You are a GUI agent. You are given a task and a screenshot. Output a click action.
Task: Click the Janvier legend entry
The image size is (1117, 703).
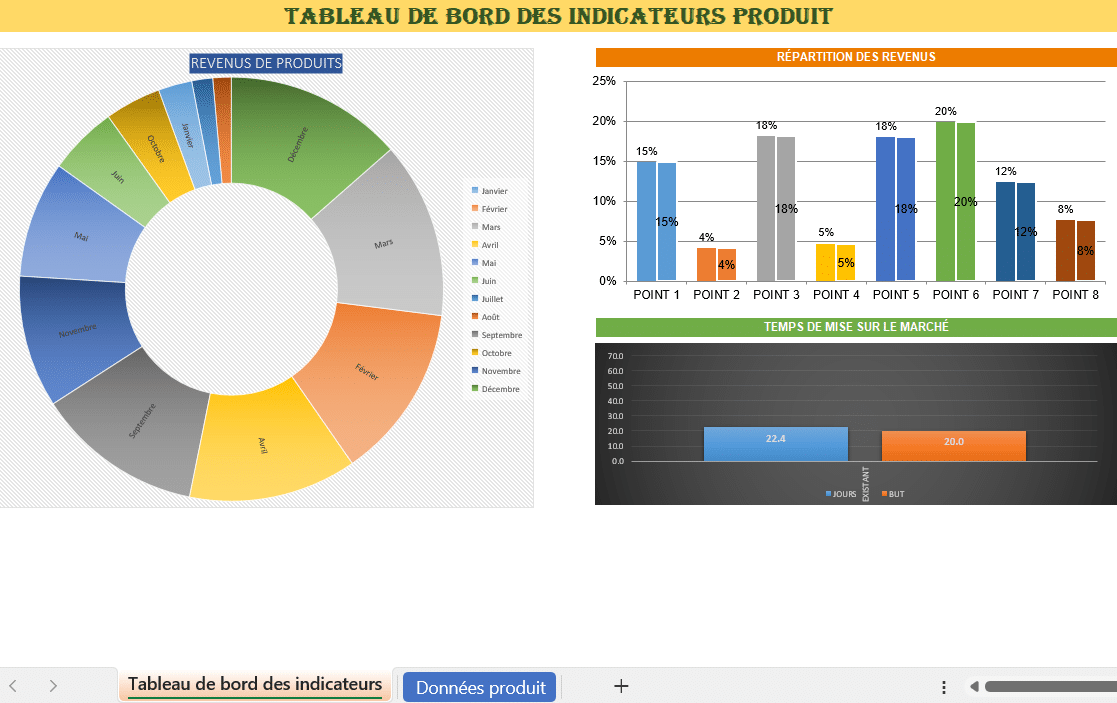click(x=494, y=190)
